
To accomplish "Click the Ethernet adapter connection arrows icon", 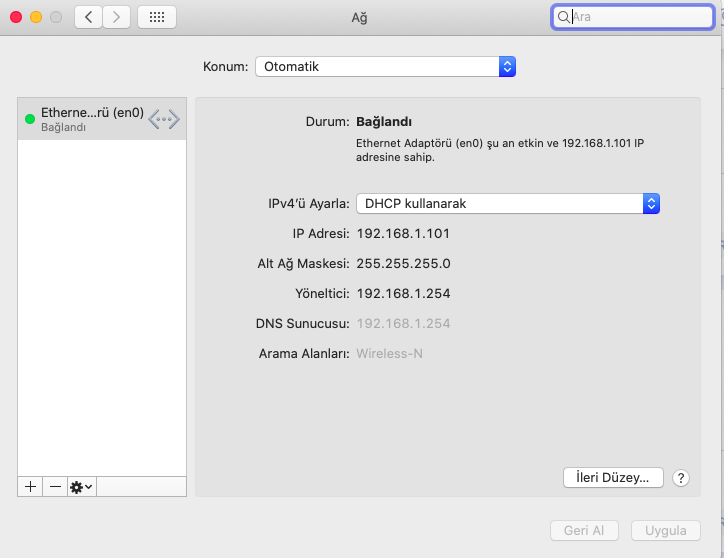I will point(164,120).
